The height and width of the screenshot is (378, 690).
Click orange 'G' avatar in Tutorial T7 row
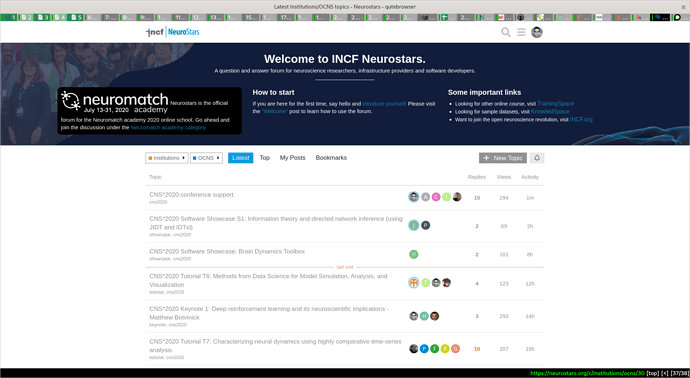455,349
